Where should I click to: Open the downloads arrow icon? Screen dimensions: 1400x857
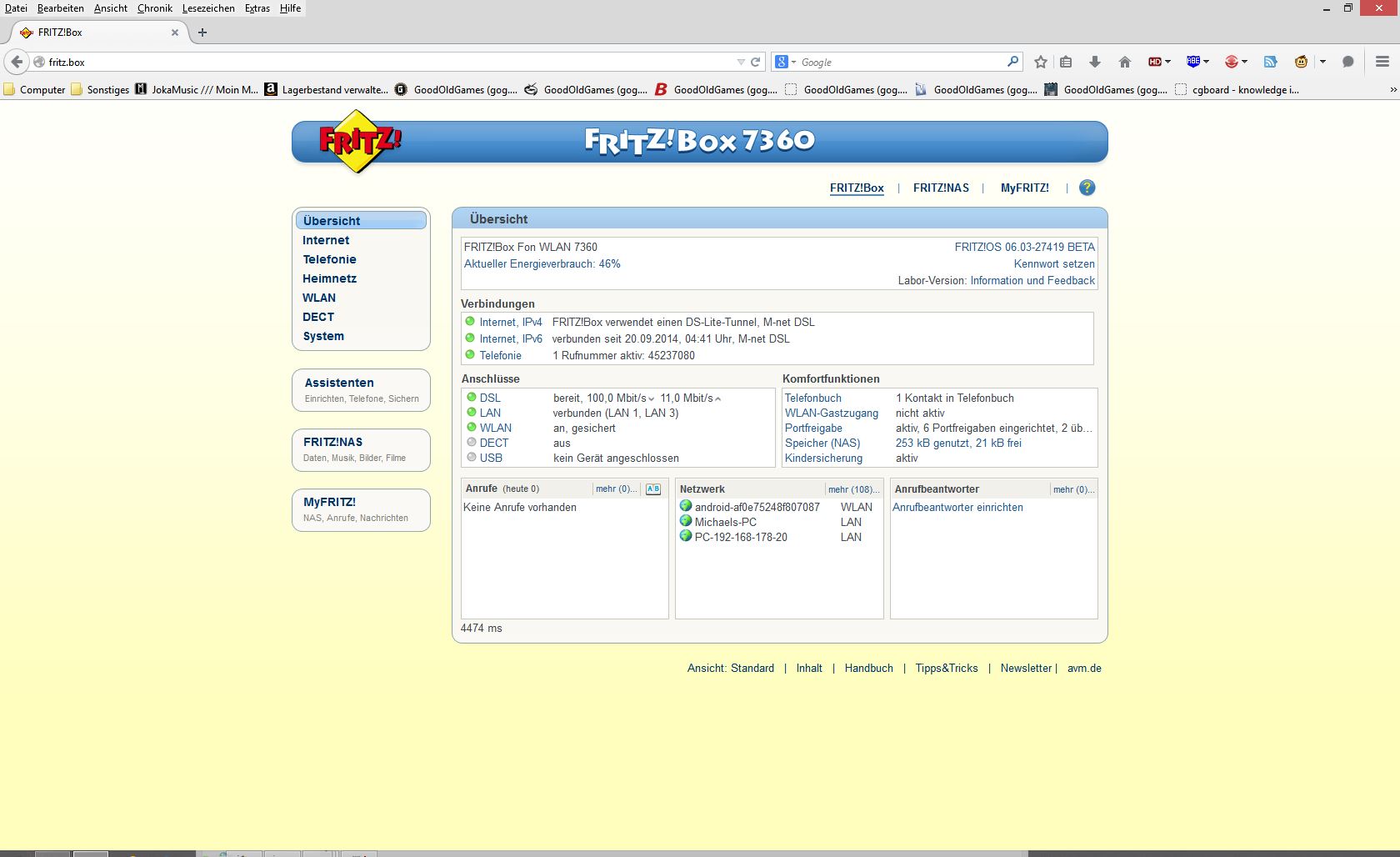1095,62
